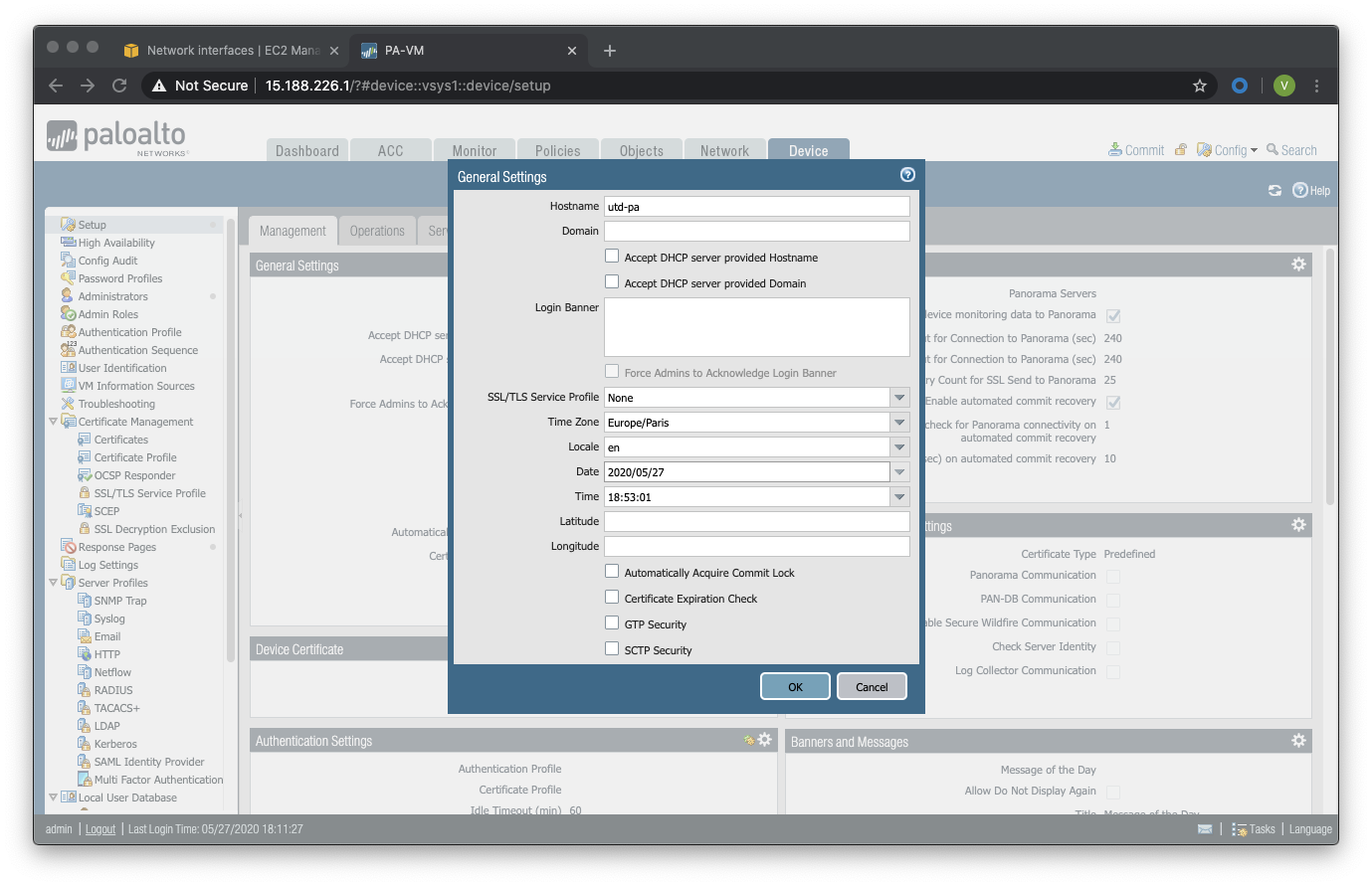Enable GTP Security checkbox
The image size is (1372, 886).
(612, 623)
